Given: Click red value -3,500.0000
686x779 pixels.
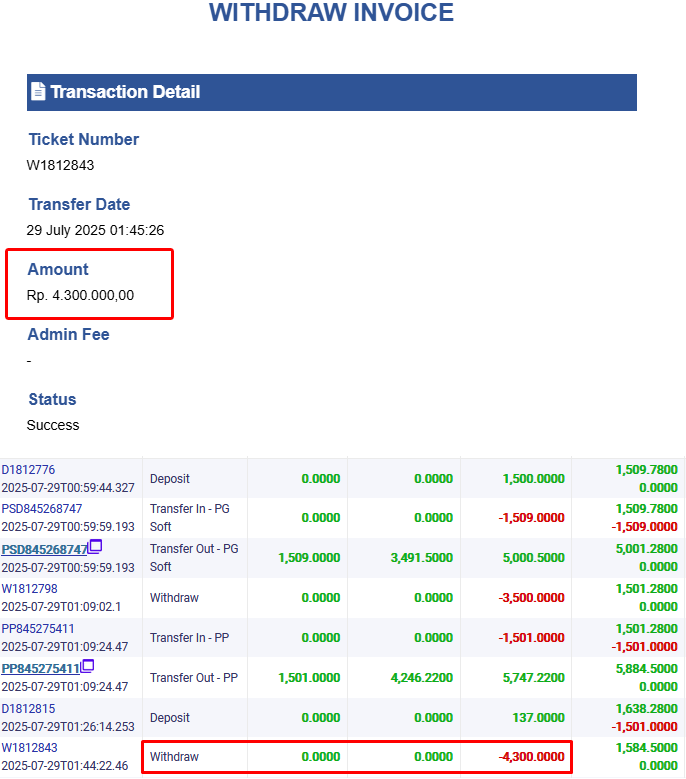Looking at the screenshot, I should (x=532, y=598).
